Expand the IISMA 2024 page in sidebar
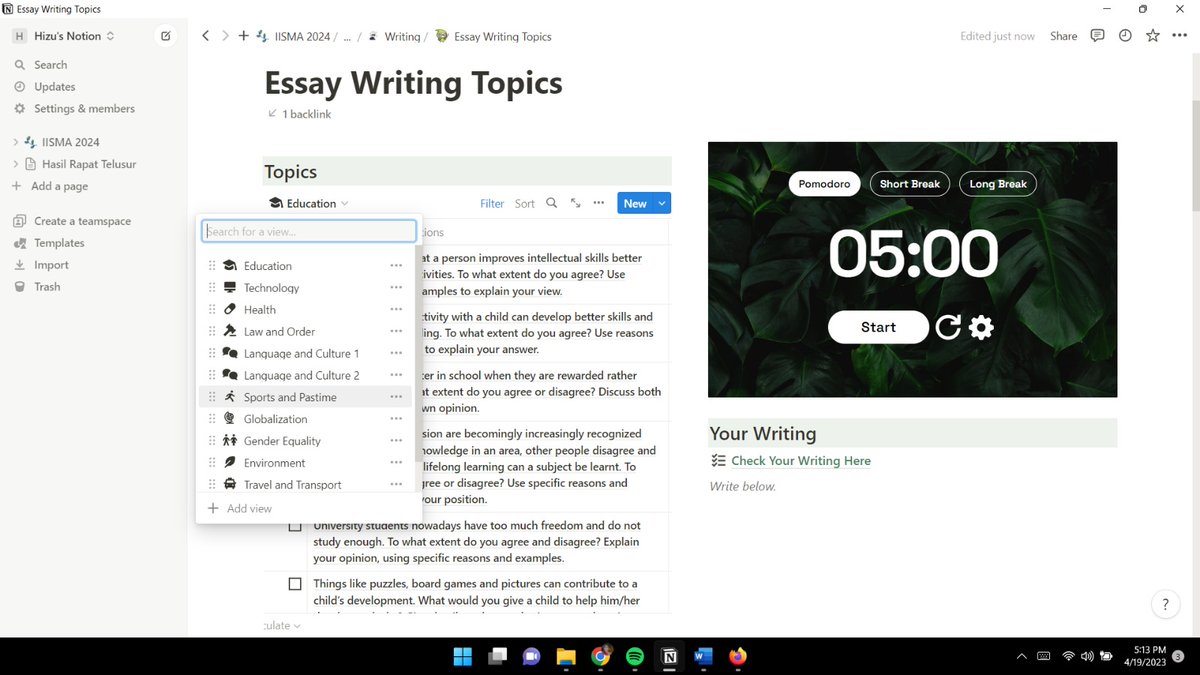 point(16,142)
